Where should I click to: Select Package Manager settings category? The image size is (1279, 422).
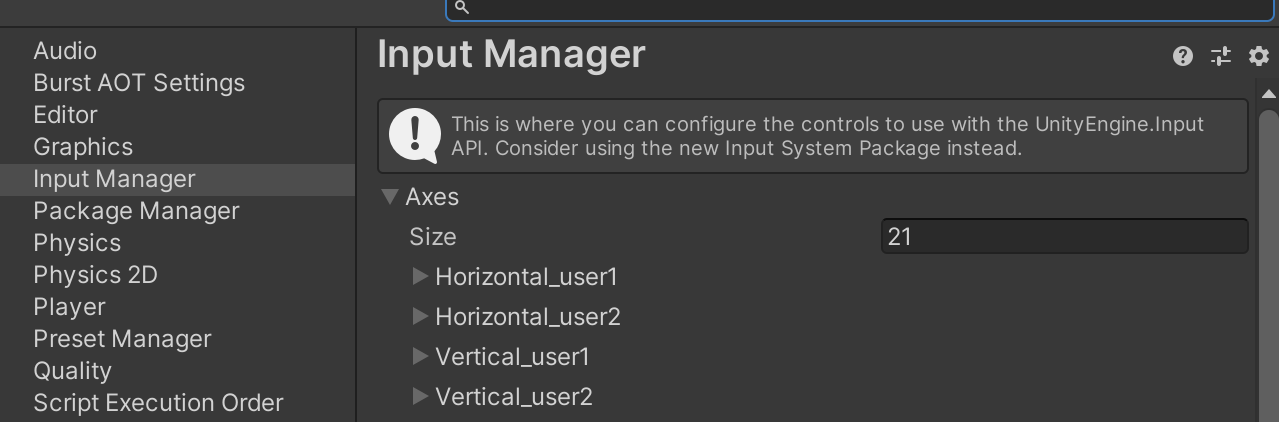tap(136, 211)
